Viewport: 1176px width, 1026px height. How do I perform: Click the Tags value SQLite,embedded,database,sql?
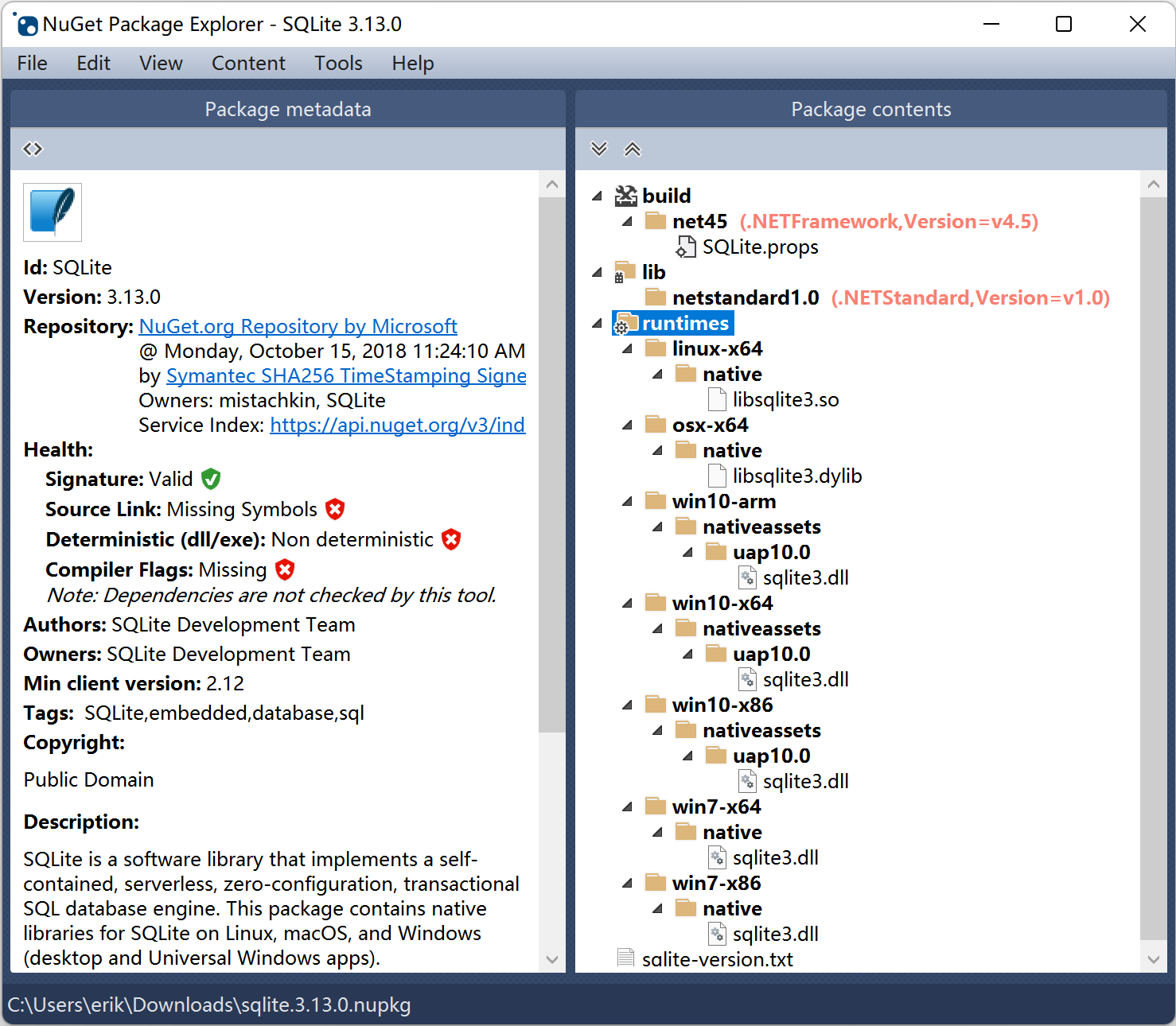pos(224,713)
